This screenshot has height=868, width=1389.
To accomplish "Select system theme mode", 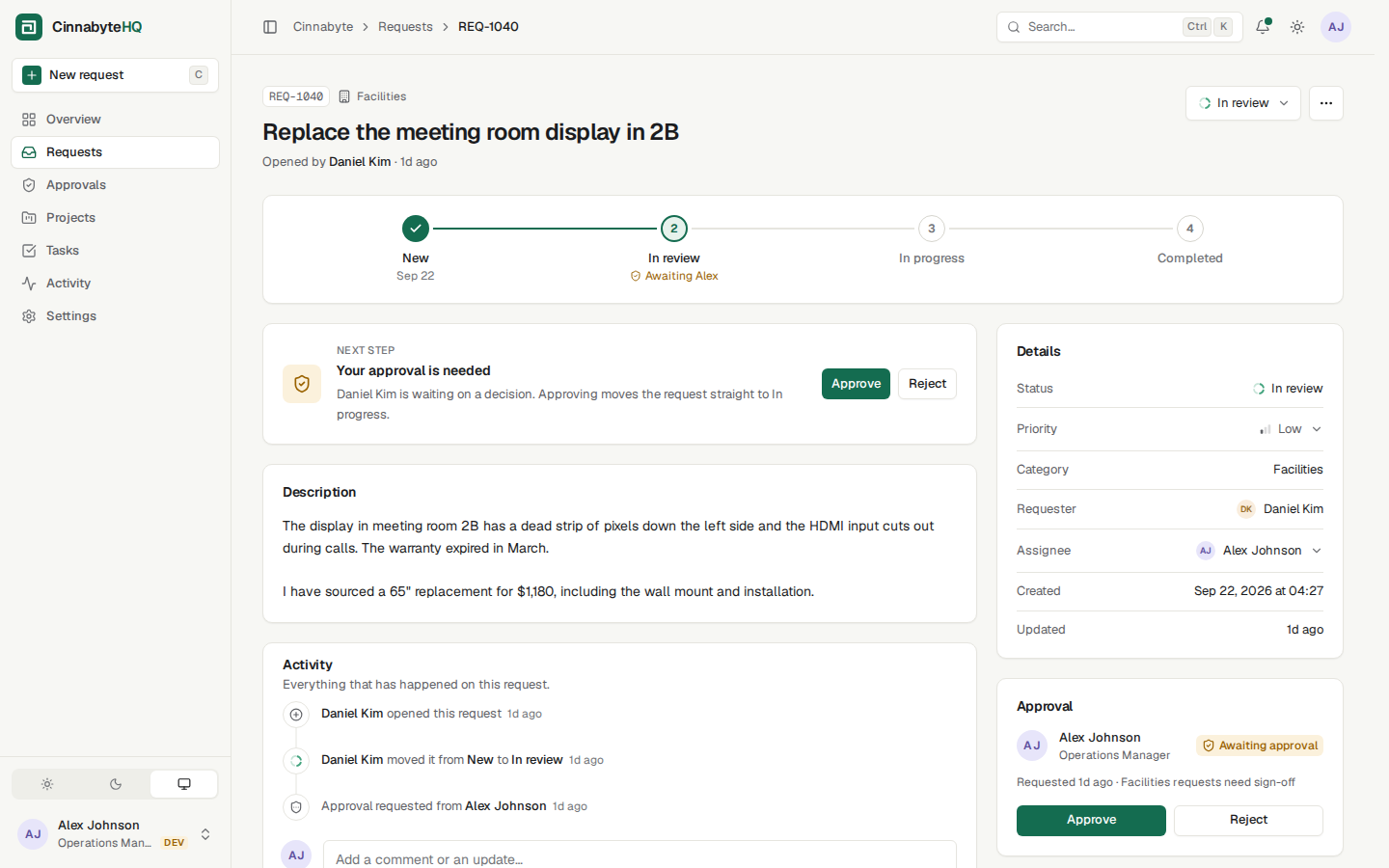I will (x=184, y=784).
